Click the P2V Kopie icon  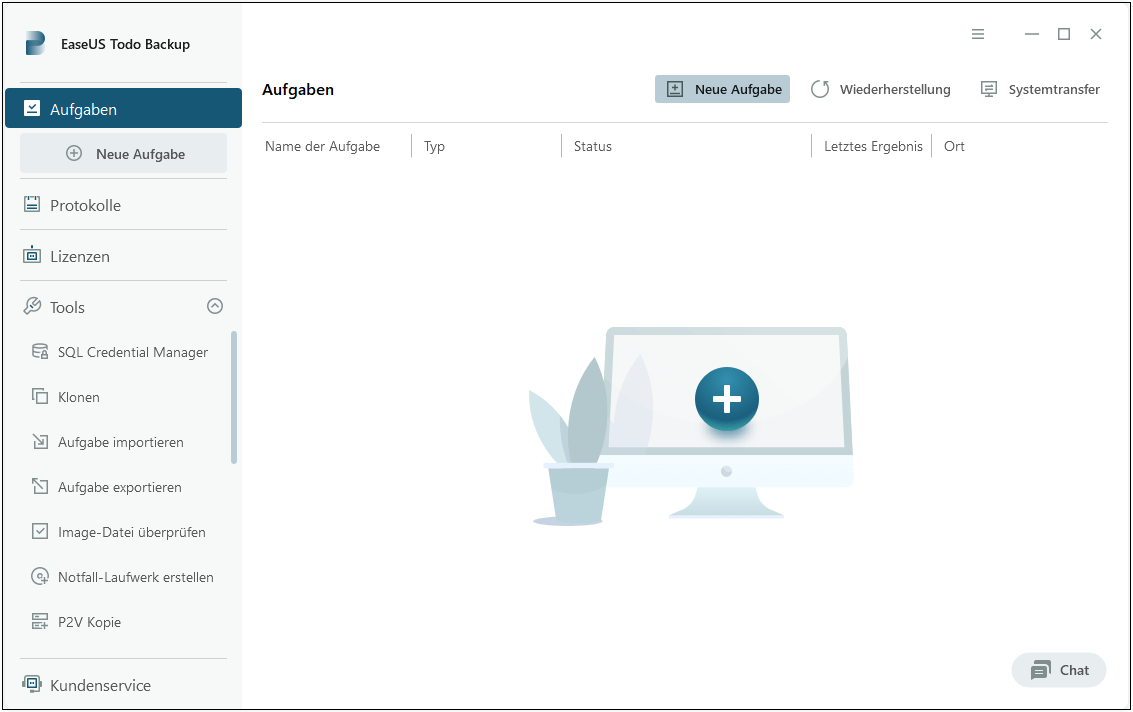point(40,621)
